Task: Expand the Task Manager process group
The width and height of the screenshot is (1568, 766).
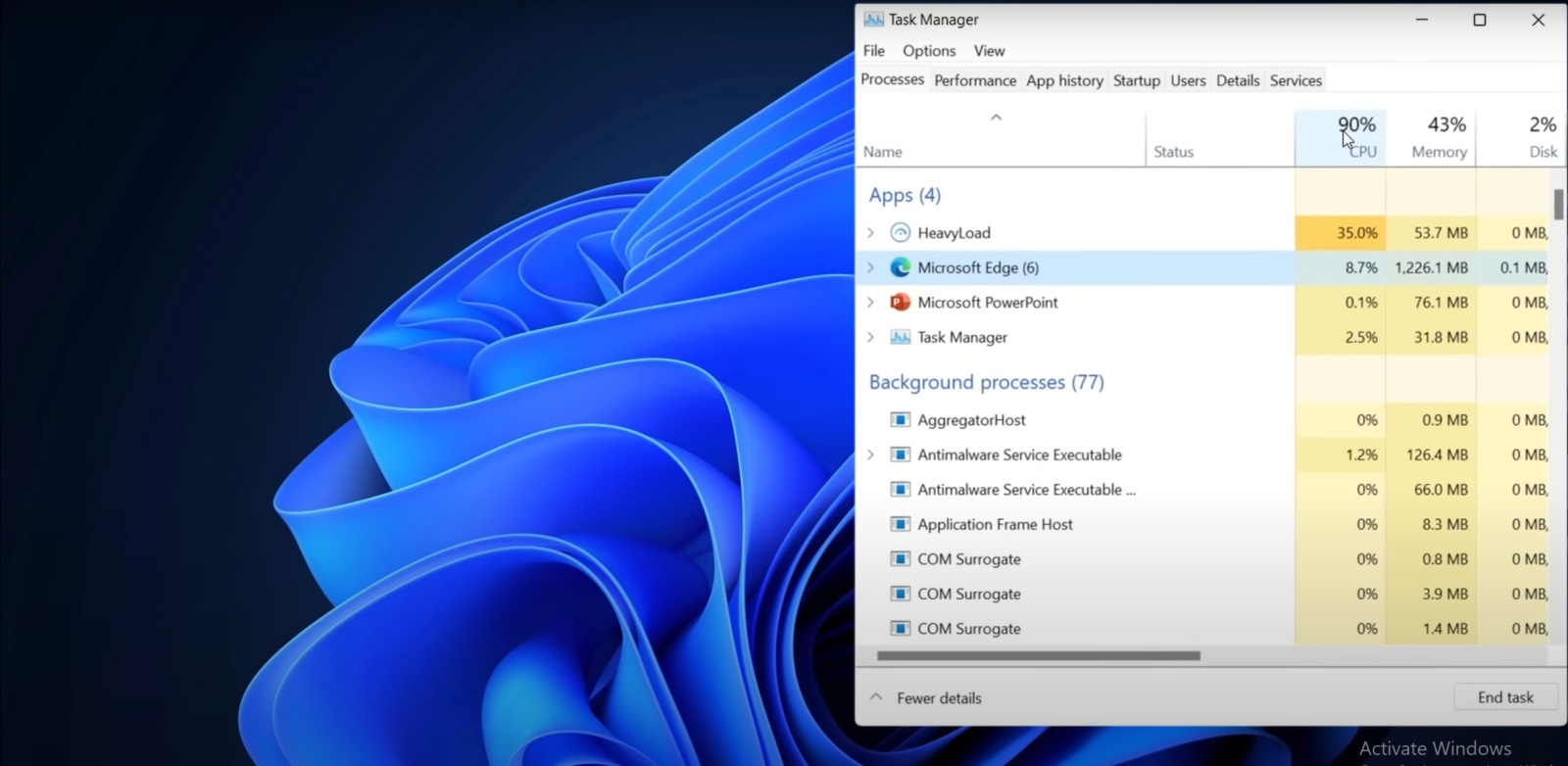Action: 870,337
